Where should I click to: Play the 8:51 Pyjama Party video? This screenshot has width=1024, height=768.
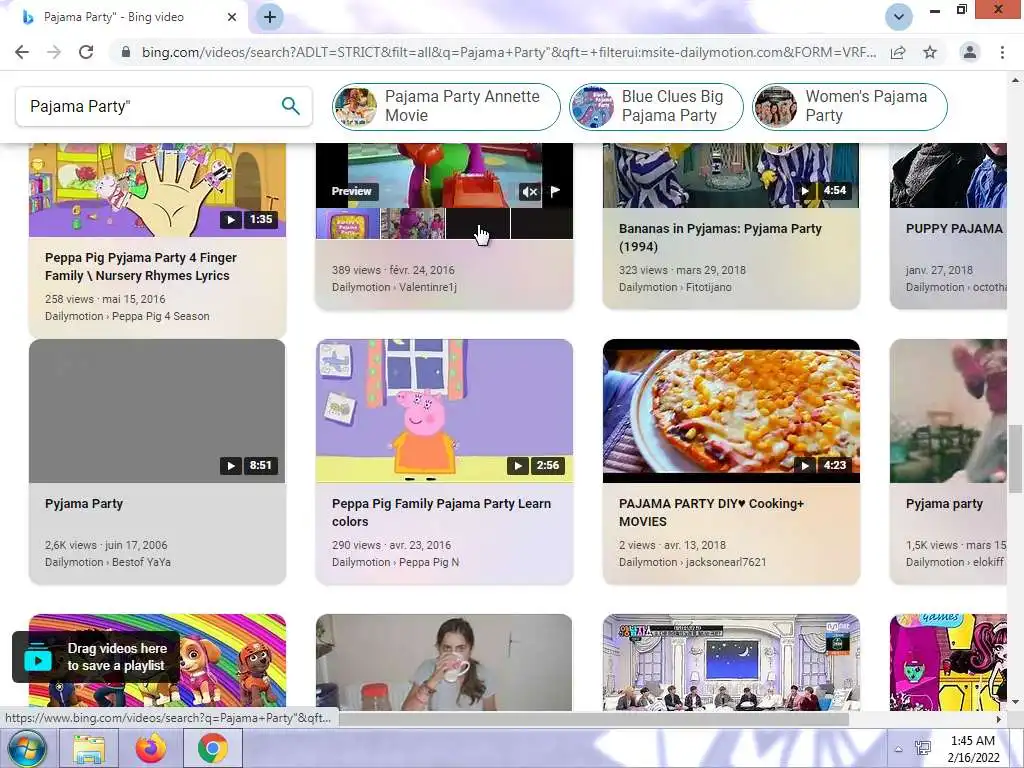(x=230, y=466)
